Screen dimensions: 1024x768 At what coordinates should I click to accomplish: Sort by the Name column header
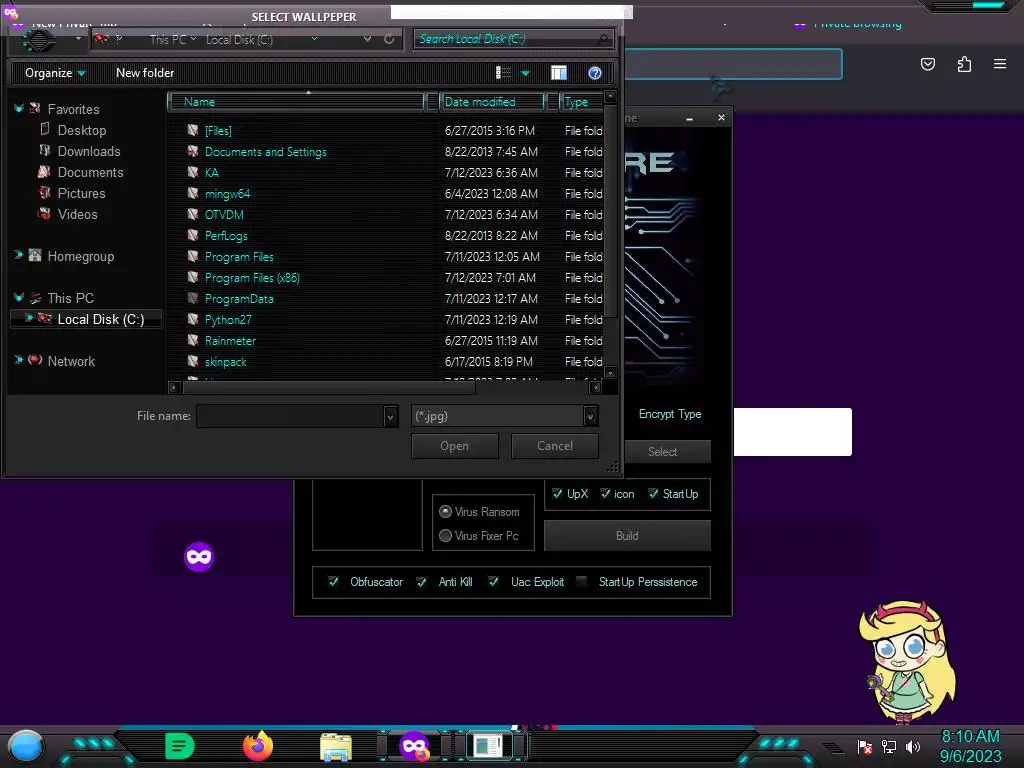(296, 102)
